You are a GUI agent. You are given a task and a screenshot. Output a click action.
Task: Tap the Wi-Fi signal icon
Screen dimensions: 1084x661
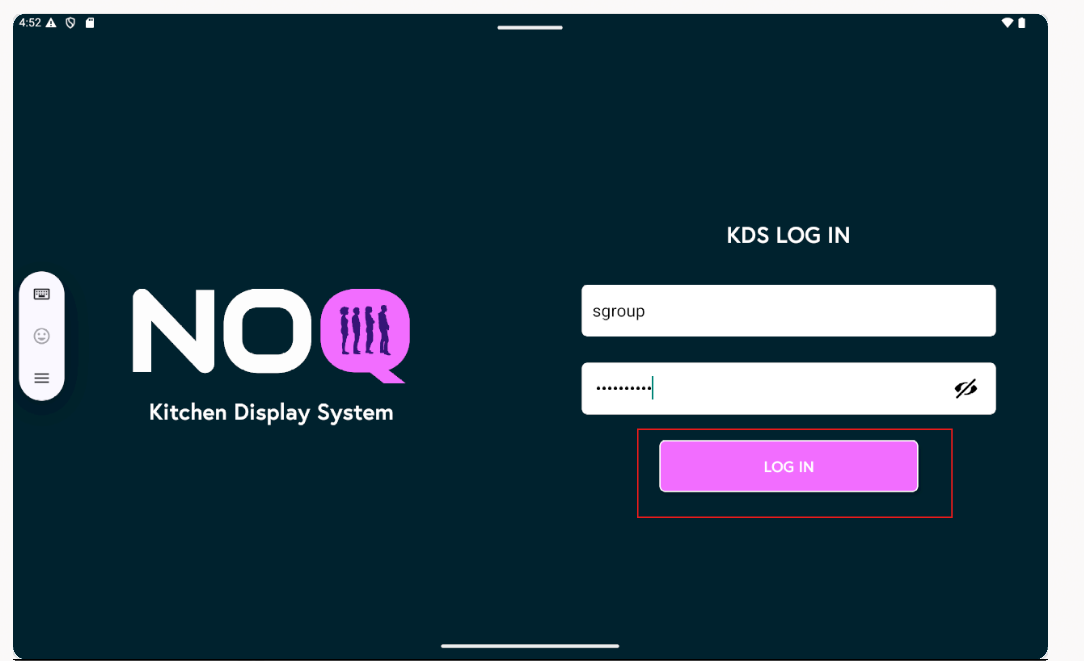click(1007, 22)
